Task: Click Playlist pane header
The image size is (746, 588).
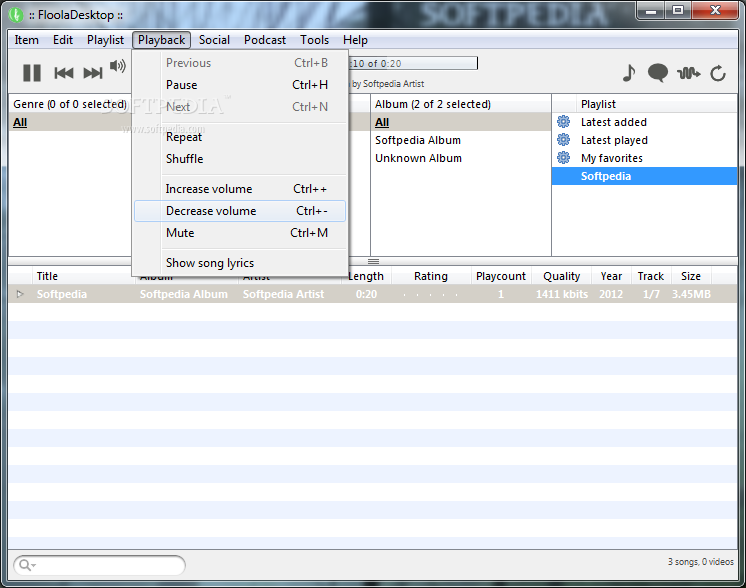Action: click(657, 104)
